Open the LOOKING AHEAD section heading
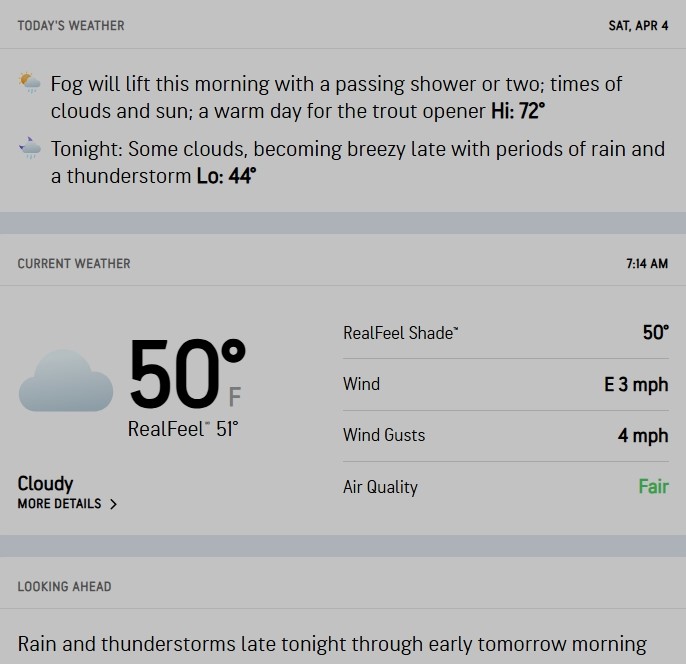 tap(64, 587)
